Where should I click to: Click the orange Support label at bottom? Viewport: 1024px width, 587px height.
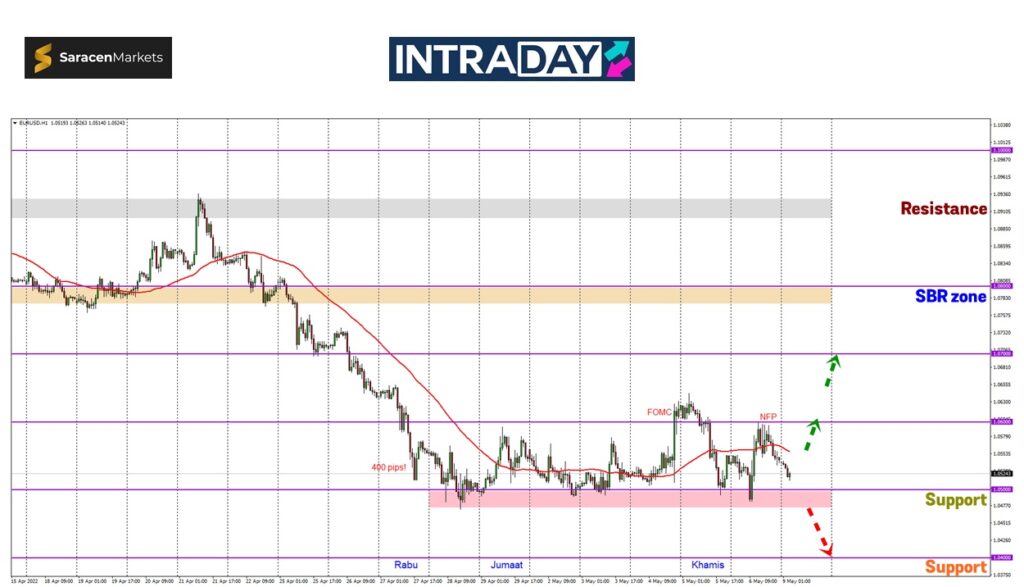pyautogui.click(x=955, y=567)
